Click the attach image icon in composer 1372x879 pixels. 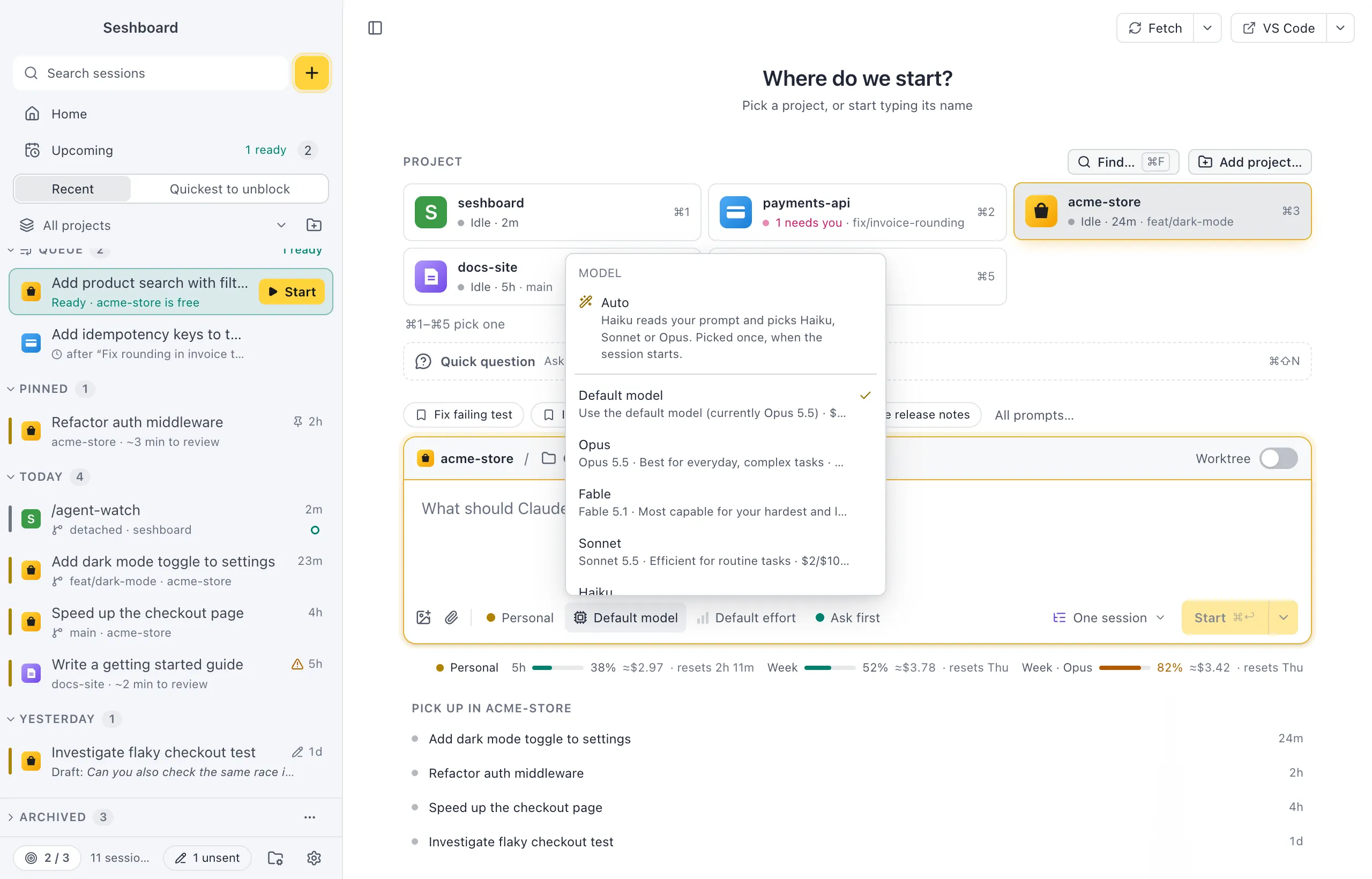(x=423, y=617)
